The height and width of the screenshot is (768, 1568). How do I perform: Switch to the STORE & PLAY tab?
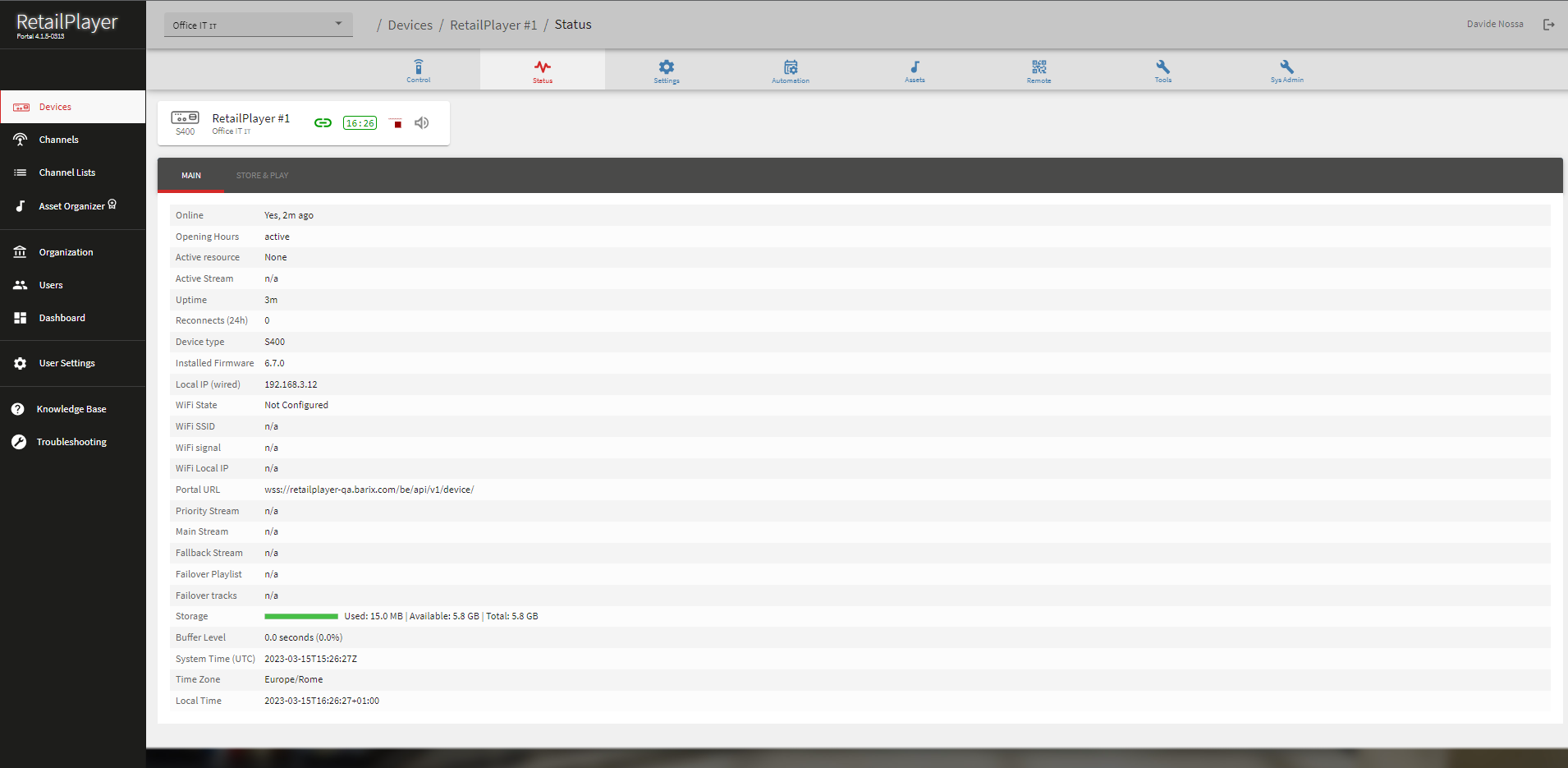(x=262, y=176)
